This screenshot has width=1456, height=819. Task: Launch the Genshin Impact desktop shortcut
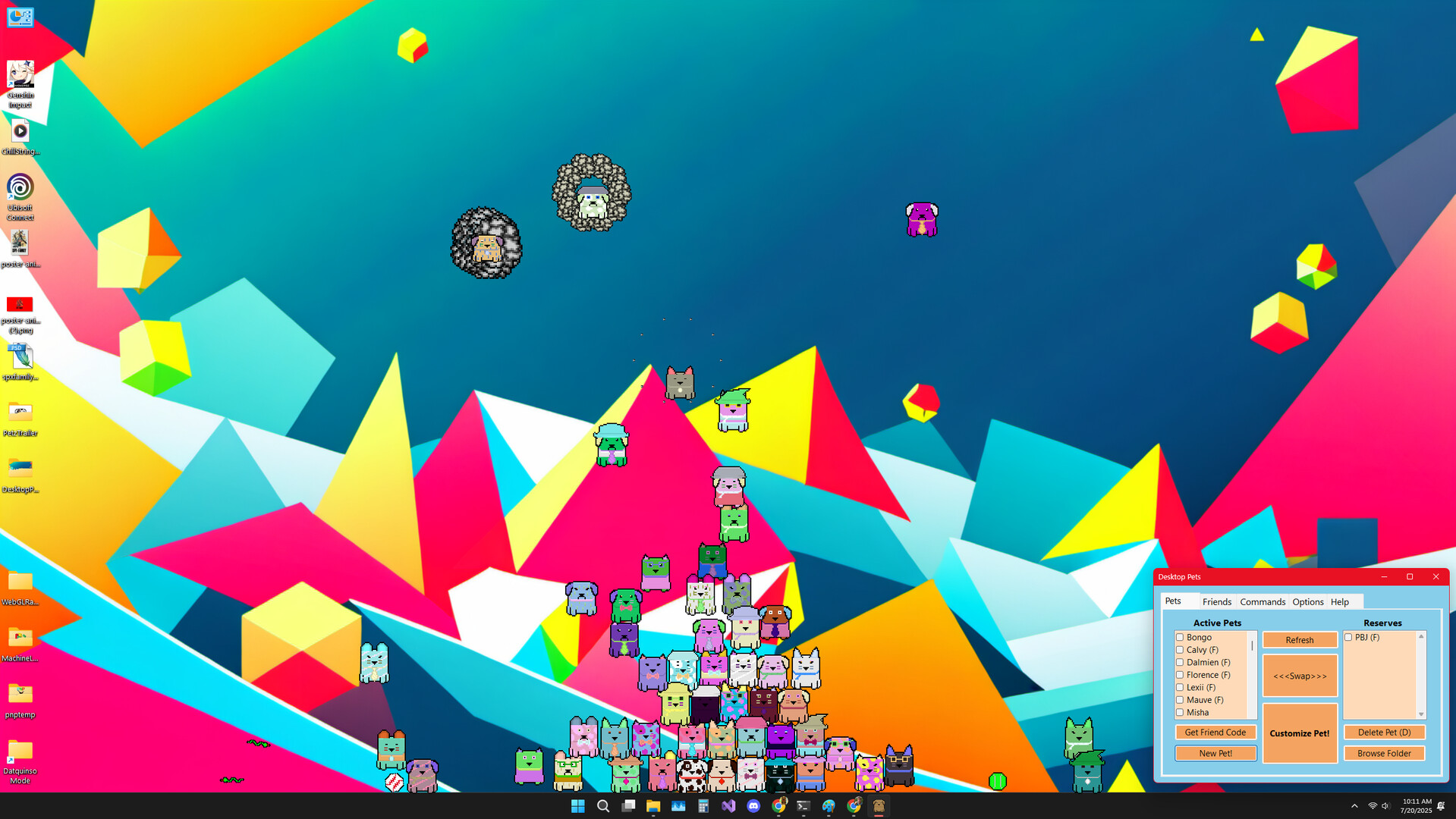pyautogui.click(x=20, y=76)
